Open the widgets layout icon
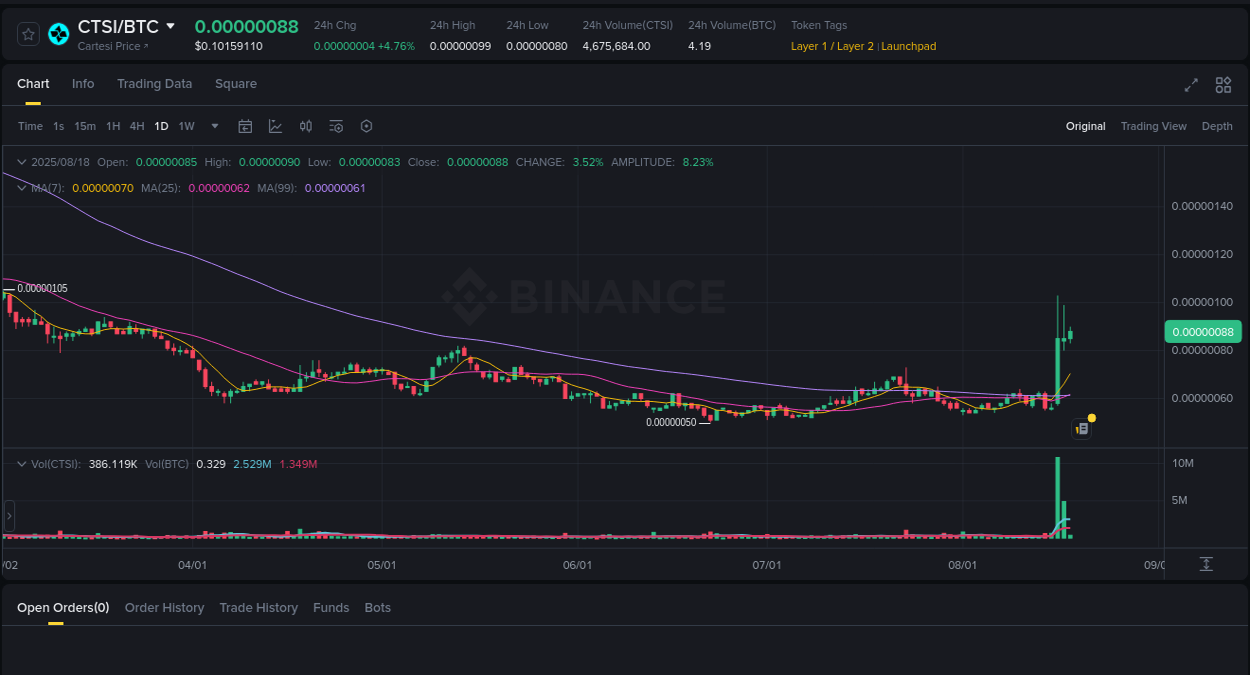Screen dimensions: 1250x675 point(1223,85)
